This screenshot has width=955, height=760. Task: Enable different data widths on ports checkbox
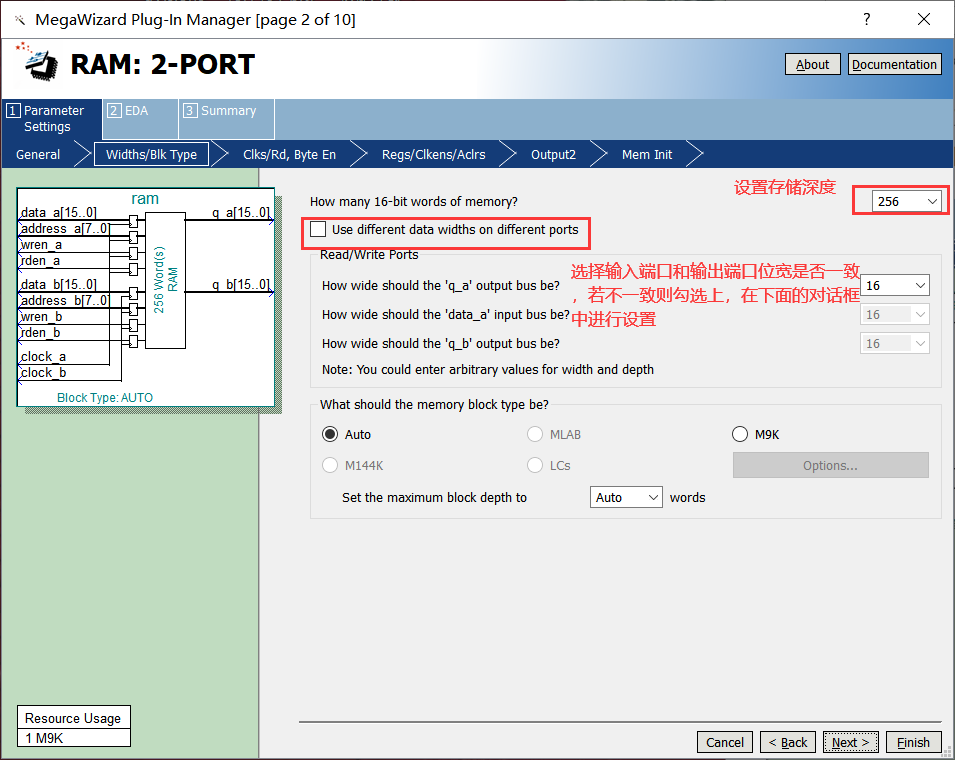[319, 230]
